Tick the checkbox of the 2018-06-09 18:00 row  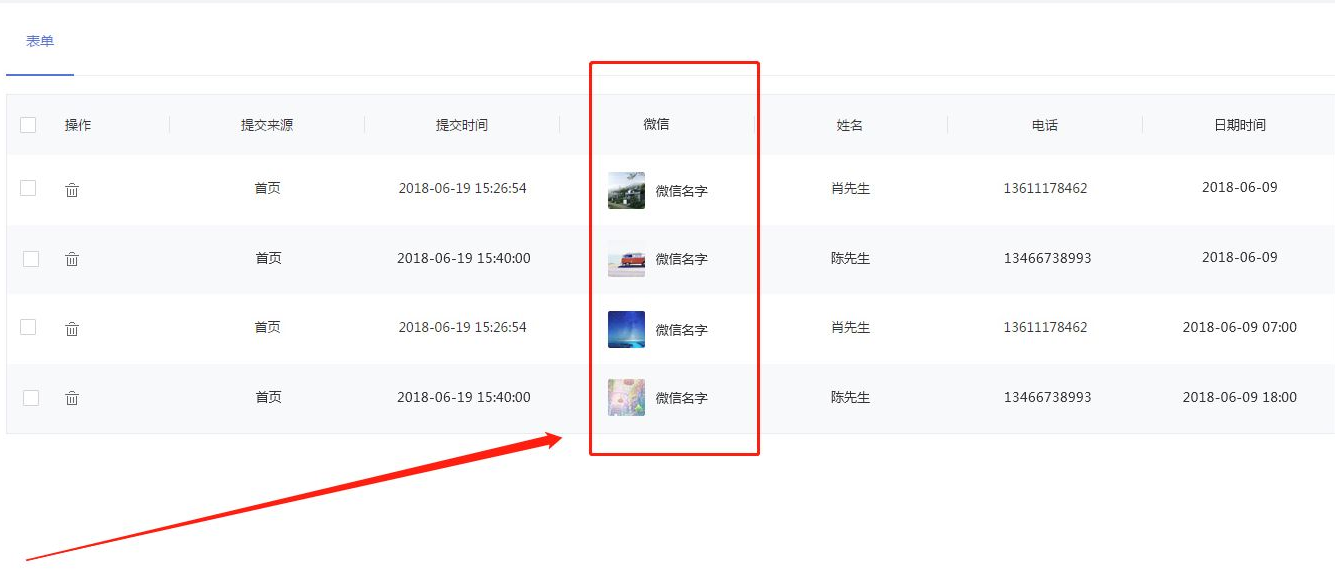31,397
